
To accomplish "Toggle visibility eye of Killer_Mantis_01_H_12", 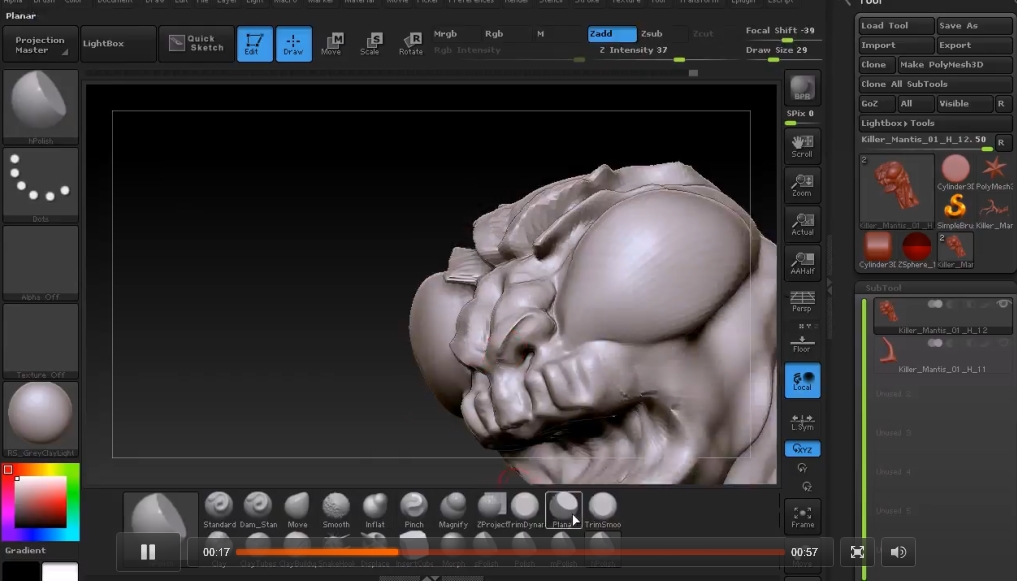I will pyautogui.click(x=1003, y=304).
